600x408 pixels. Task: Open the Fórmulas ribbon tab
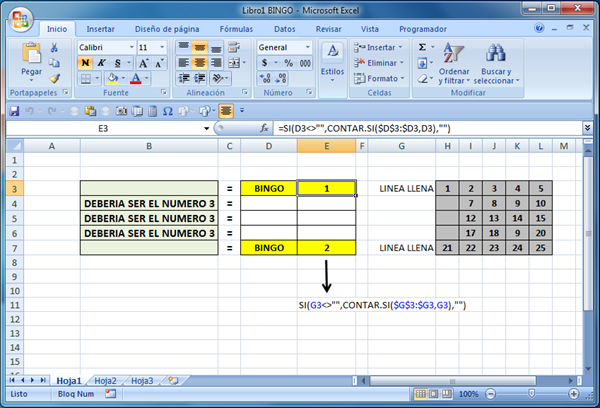click(x=236, y=29)
